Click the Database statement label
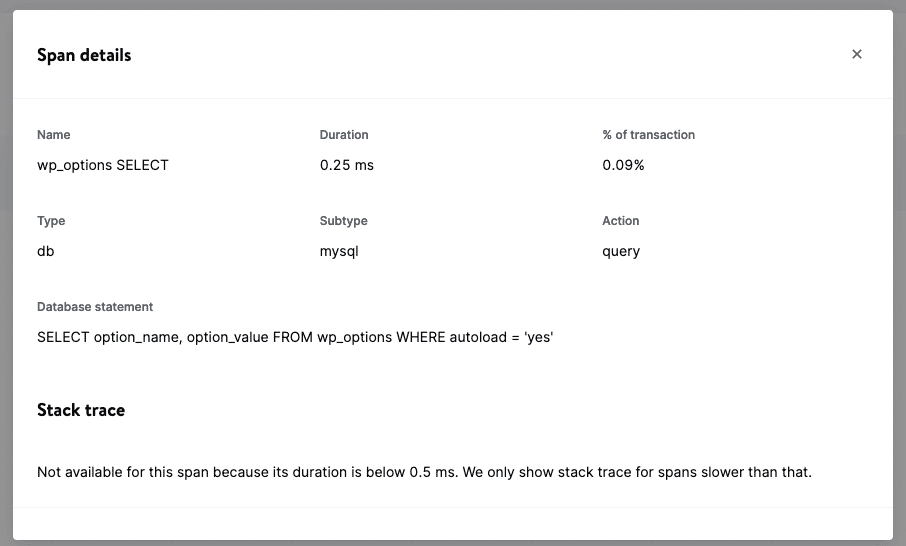Viewport: 906px width, 546px height. point(95,307)
